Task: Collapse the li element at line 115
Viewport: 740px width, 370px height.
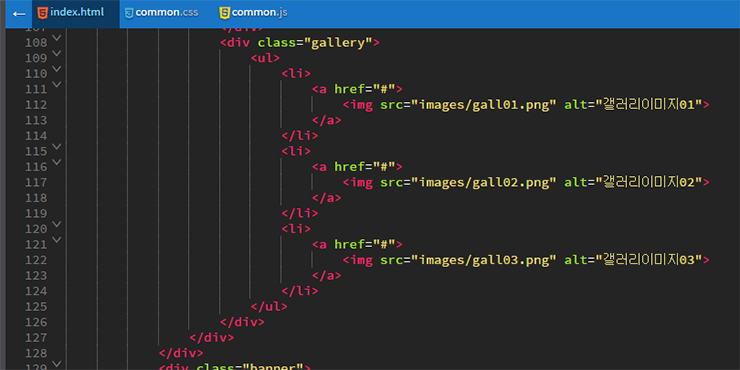Action: click(x=57, y=146)
